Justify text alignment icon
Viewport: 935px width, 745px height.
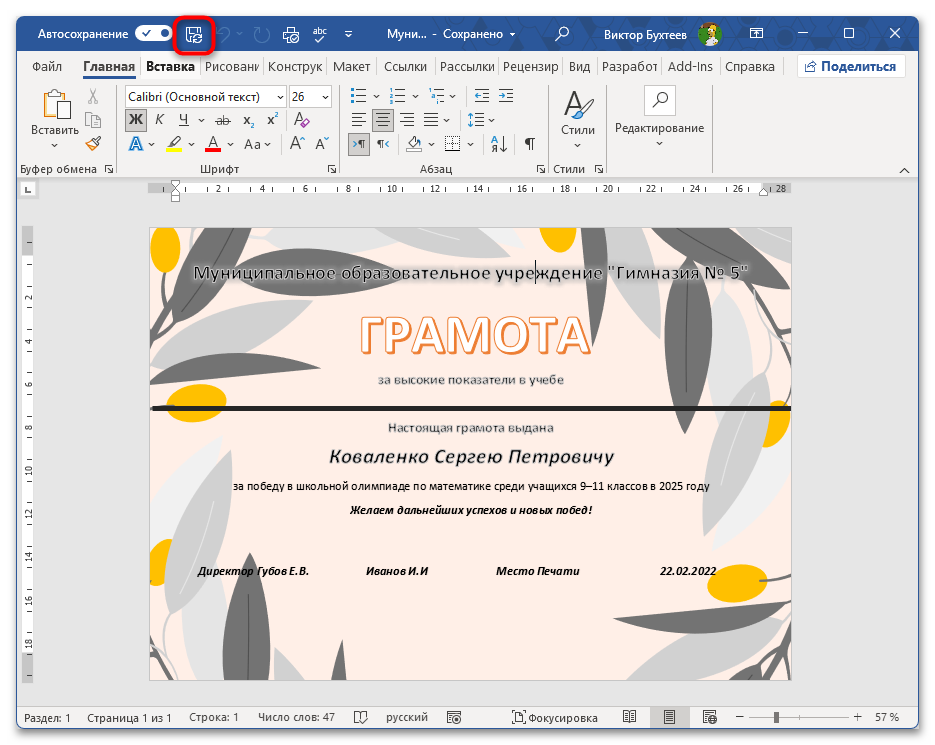click(432, 120)
